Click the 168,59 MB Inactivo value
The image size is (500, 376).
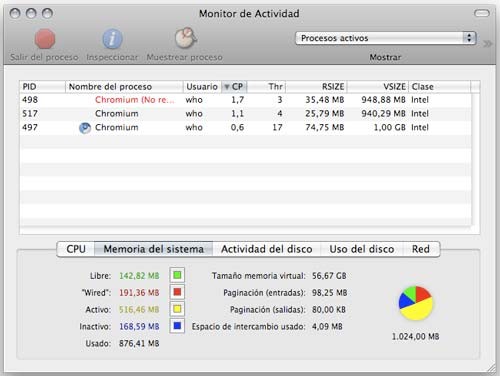tap(139, 326)
